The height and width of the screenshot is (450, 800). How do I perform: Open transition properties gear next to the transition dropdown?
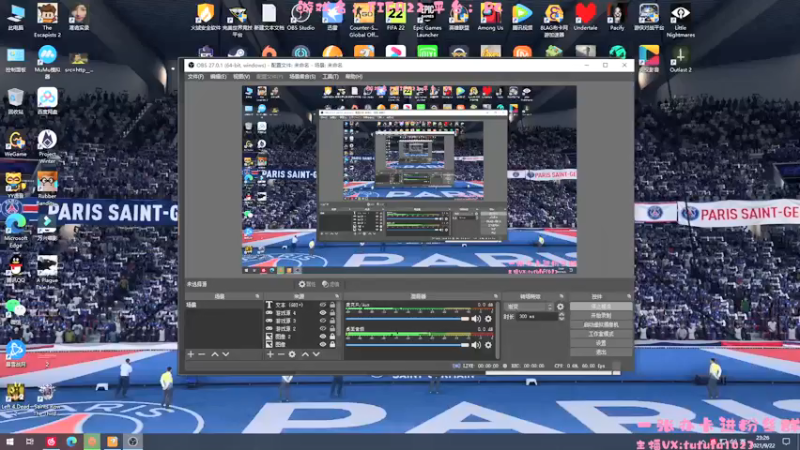(560, 307)
